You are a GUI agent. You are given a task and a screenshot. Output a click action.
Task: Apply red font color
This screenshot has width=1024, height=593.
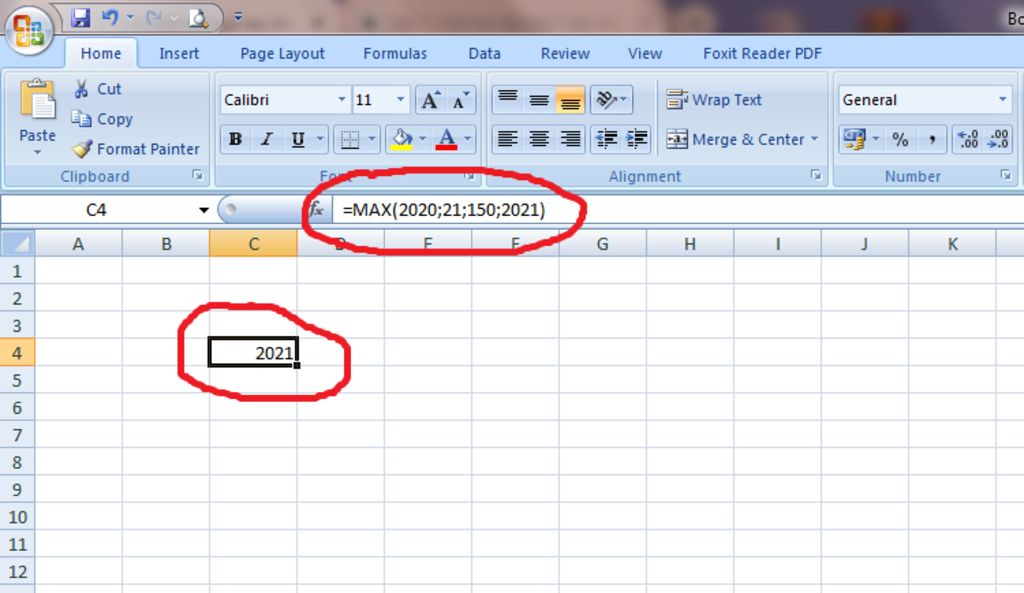pyautogui.click(x=446, y=139)
